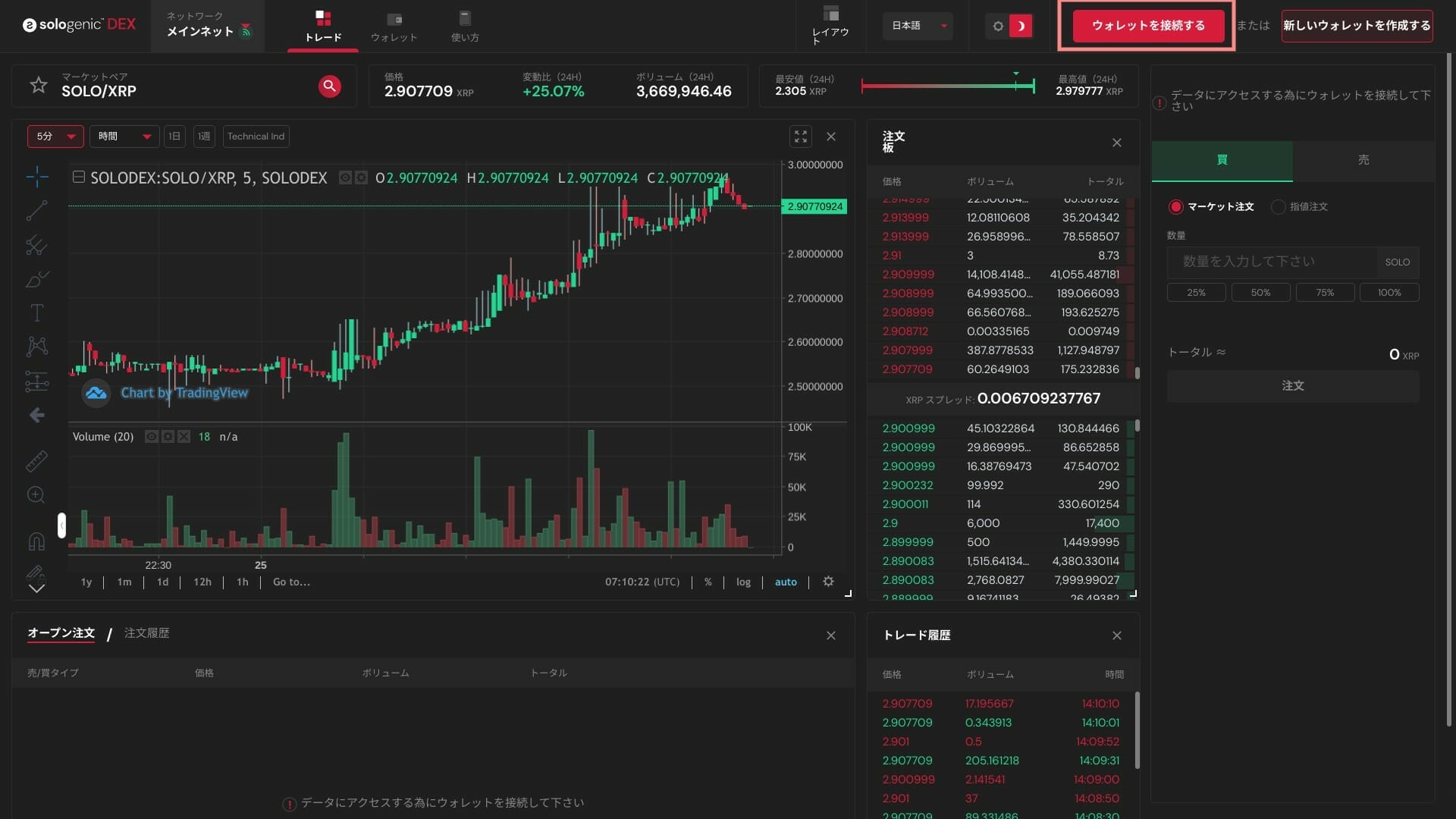Click the chart fullscreen icon
This screenshot has height=819, width=1456.
(801, 136)
